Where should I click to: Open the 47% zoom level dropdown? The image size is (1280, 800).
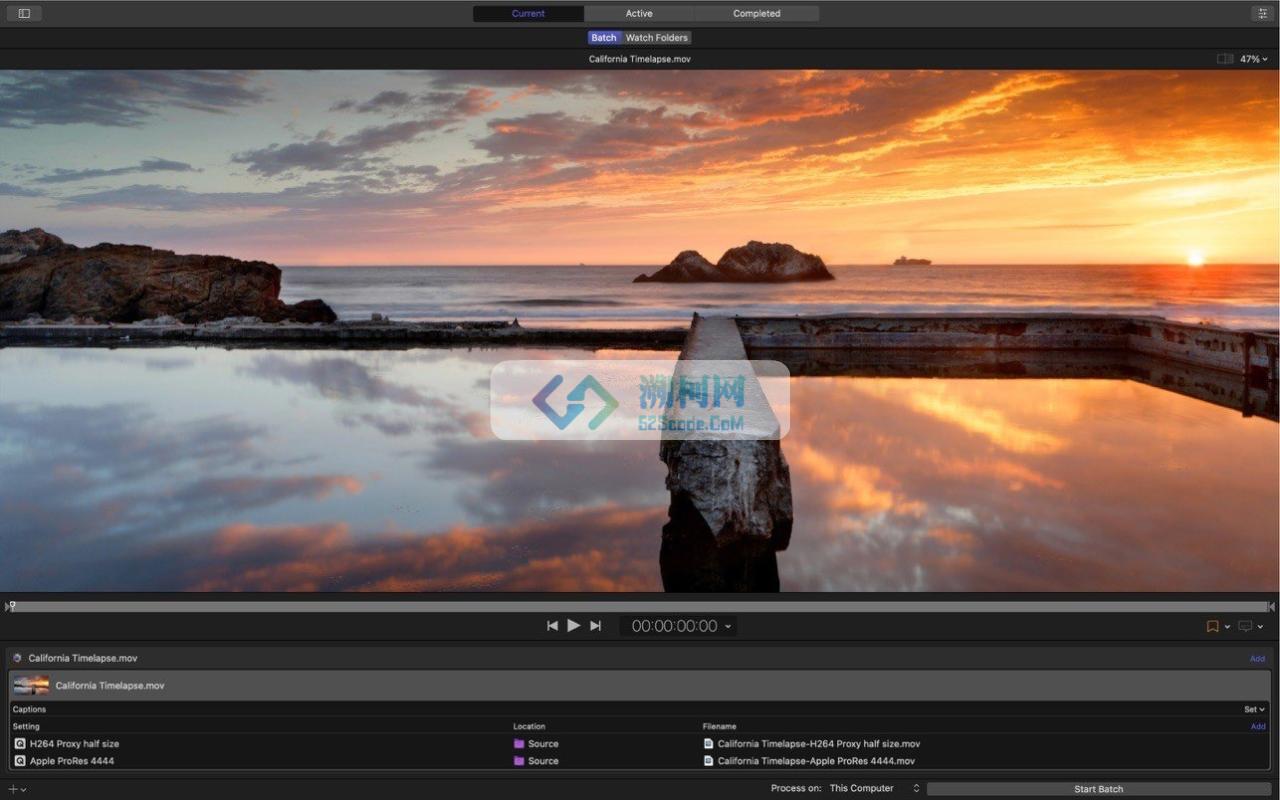click(x=1254, y=59)
